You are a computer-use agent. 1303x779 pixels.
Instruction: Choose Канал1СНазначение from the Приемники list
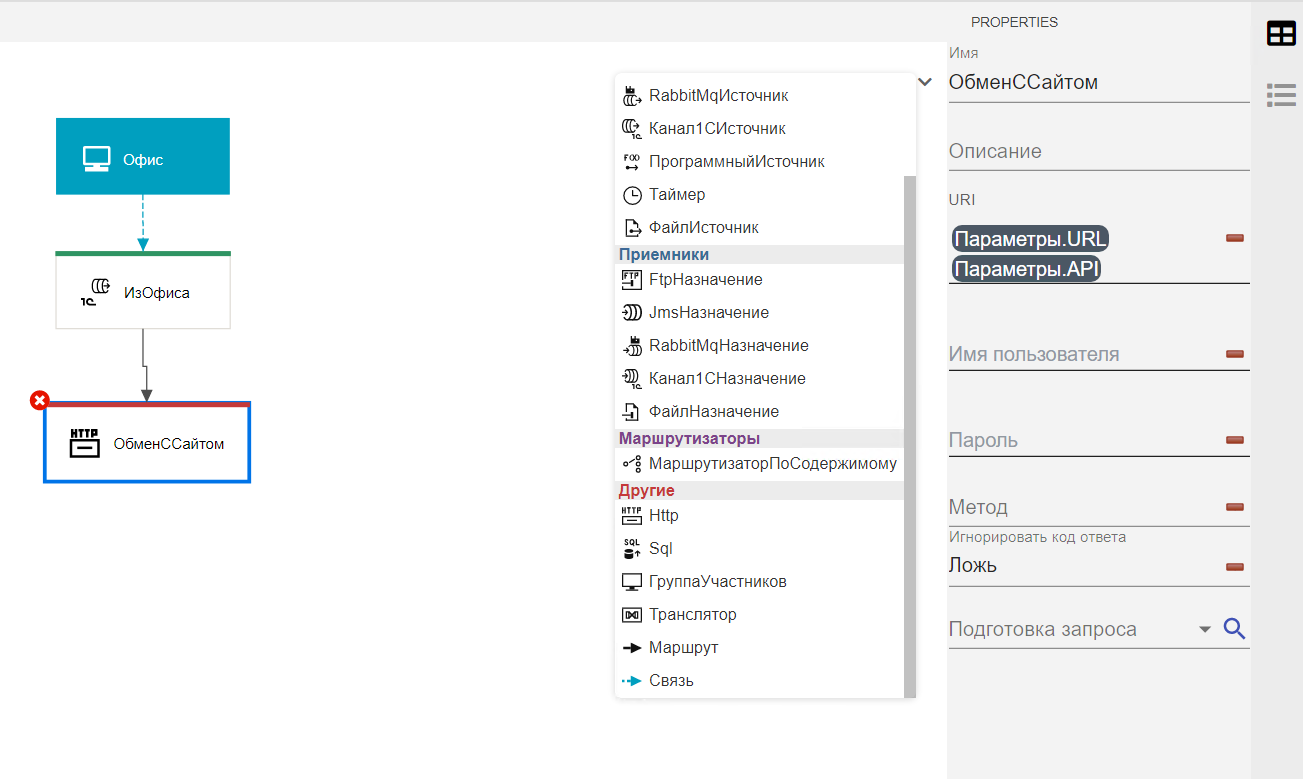pyautogui.click(x=727, y=379)
